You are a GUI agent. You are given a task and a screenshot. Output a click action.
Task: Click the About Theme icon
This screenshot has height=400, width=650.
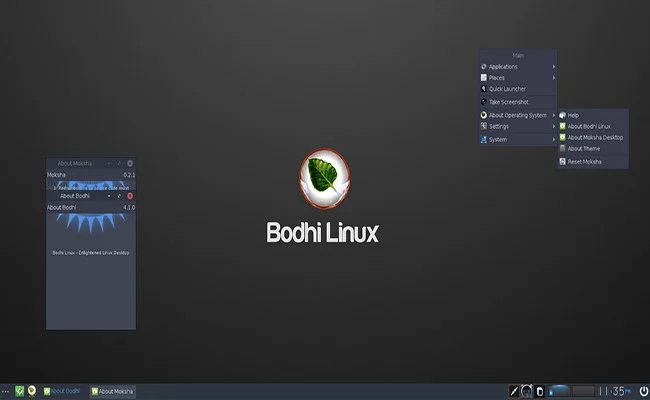(x=563, y=148)
